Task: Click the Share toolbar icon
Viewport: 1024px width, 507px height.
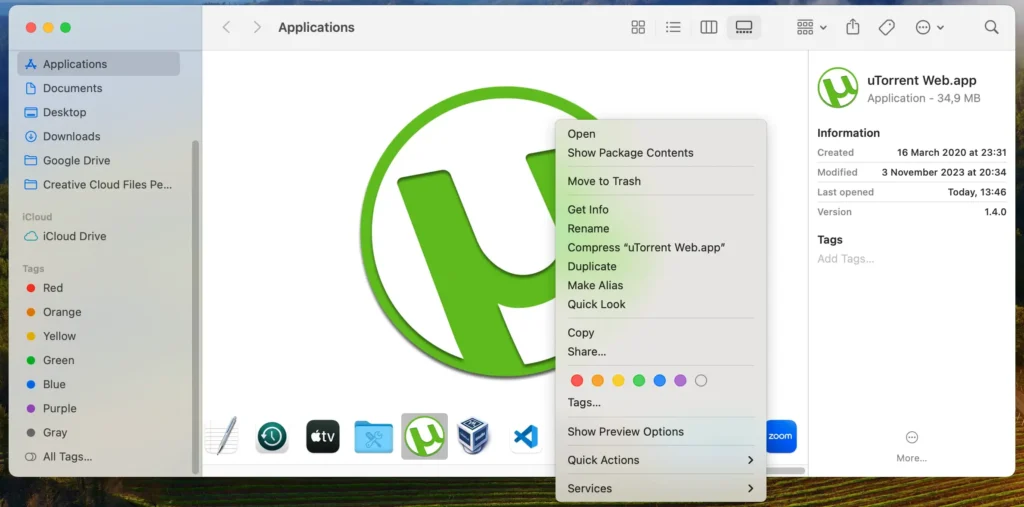Action: point(852,27)
